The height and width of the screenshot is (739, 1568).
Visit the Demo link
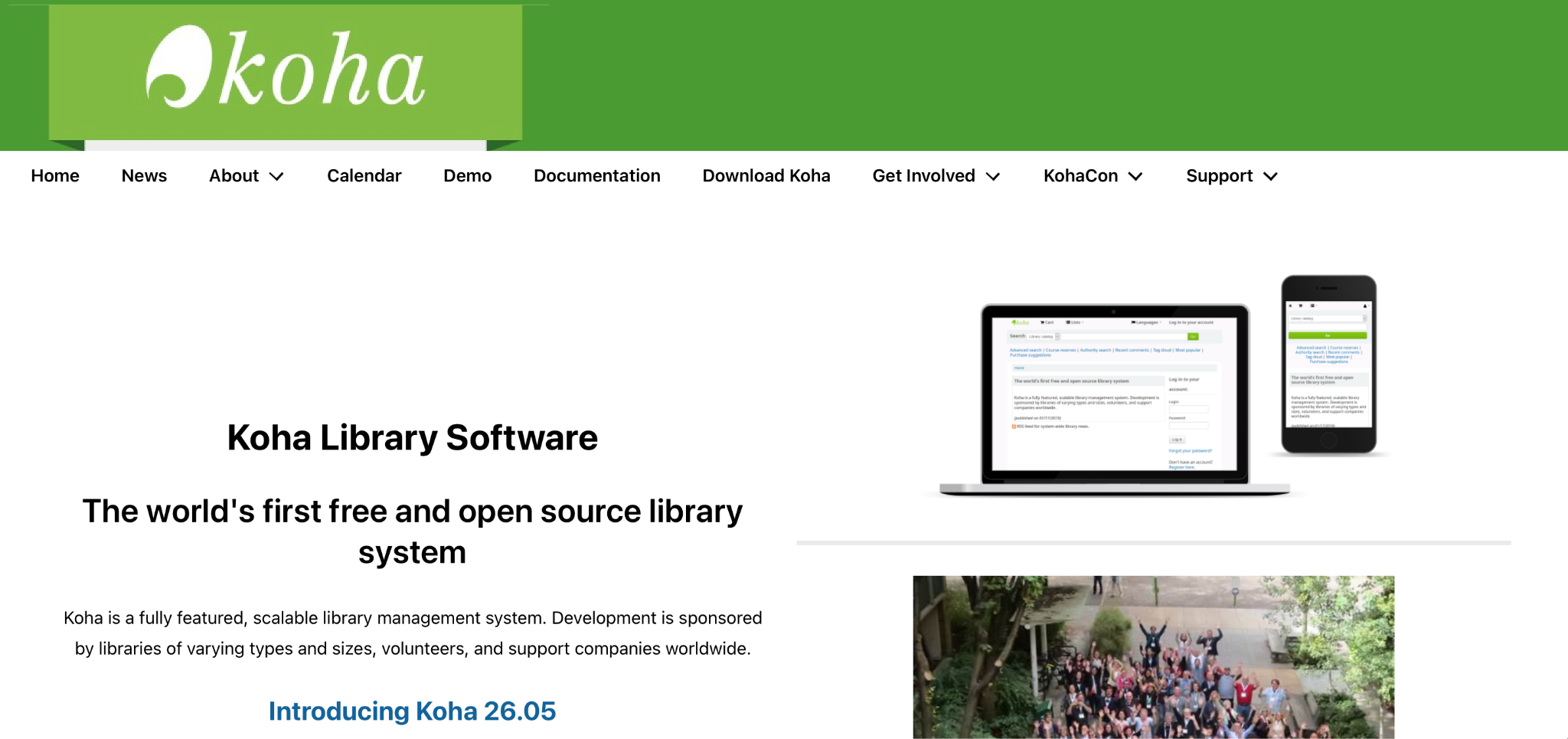click(x=467, y=176)
